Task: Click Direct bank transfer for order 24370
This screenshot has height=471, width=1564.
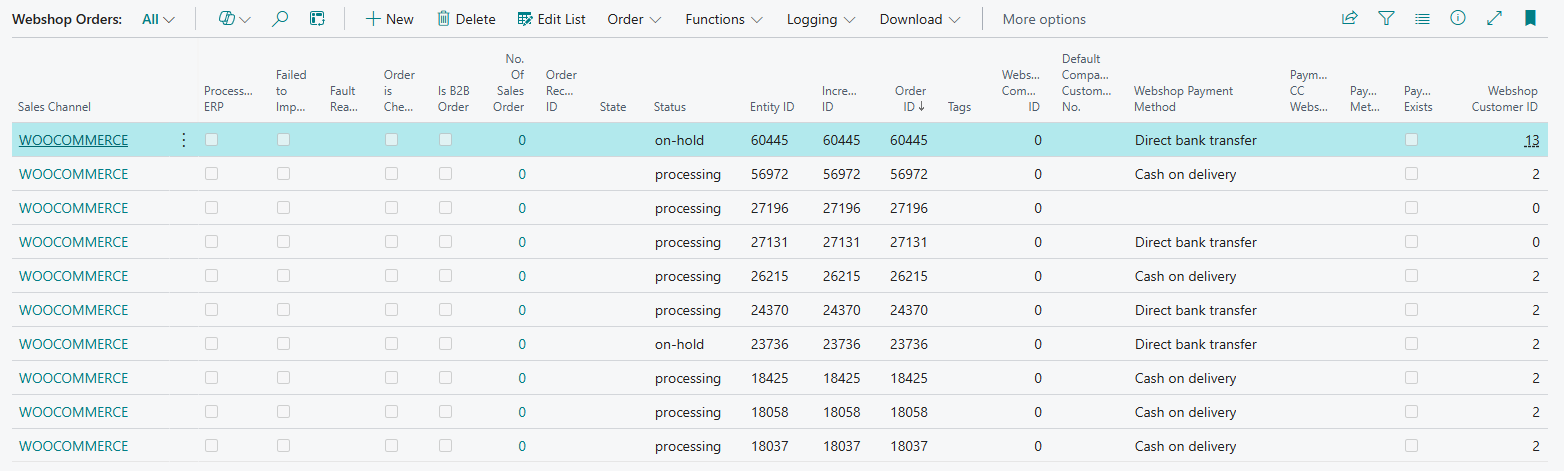Action: coord(1196,311)
